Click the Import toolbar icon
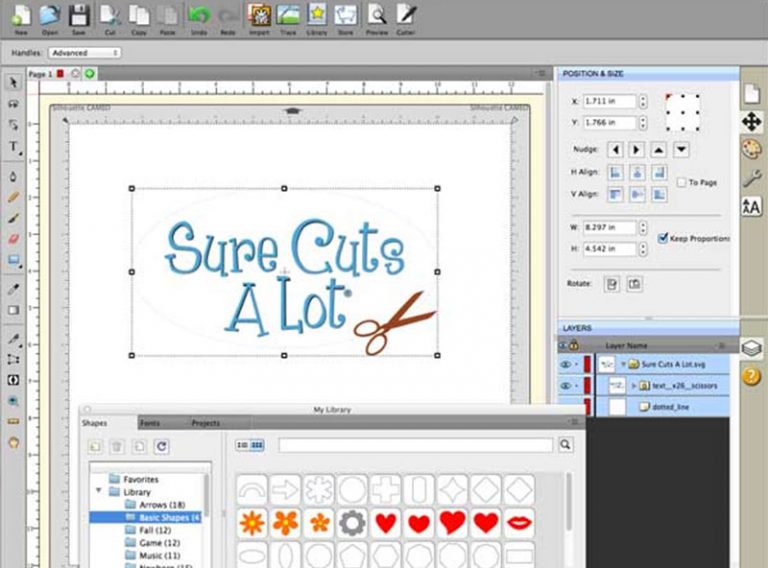 (258, 16)
